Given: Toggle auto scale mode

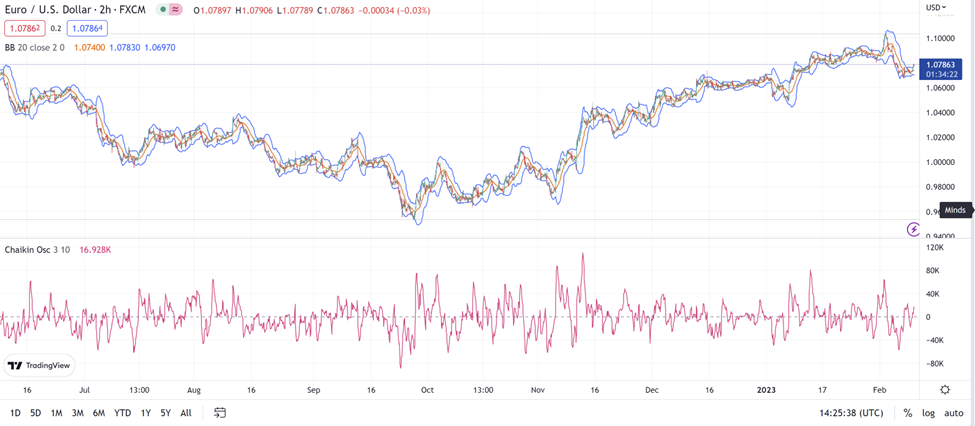Looking at the screenshot, I should click(954, 413).
